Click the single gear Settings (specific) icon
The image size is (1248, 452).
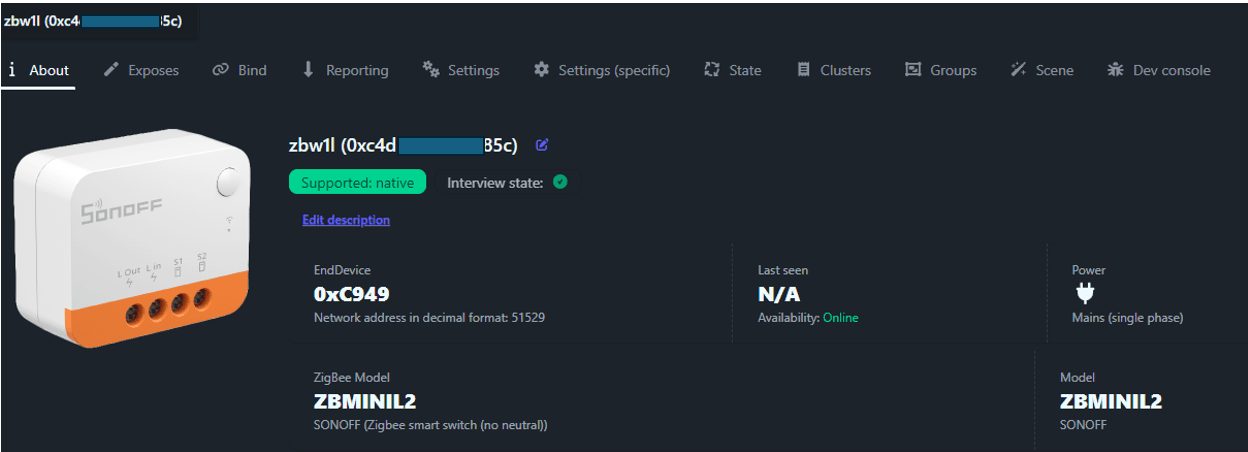point(541,70)
